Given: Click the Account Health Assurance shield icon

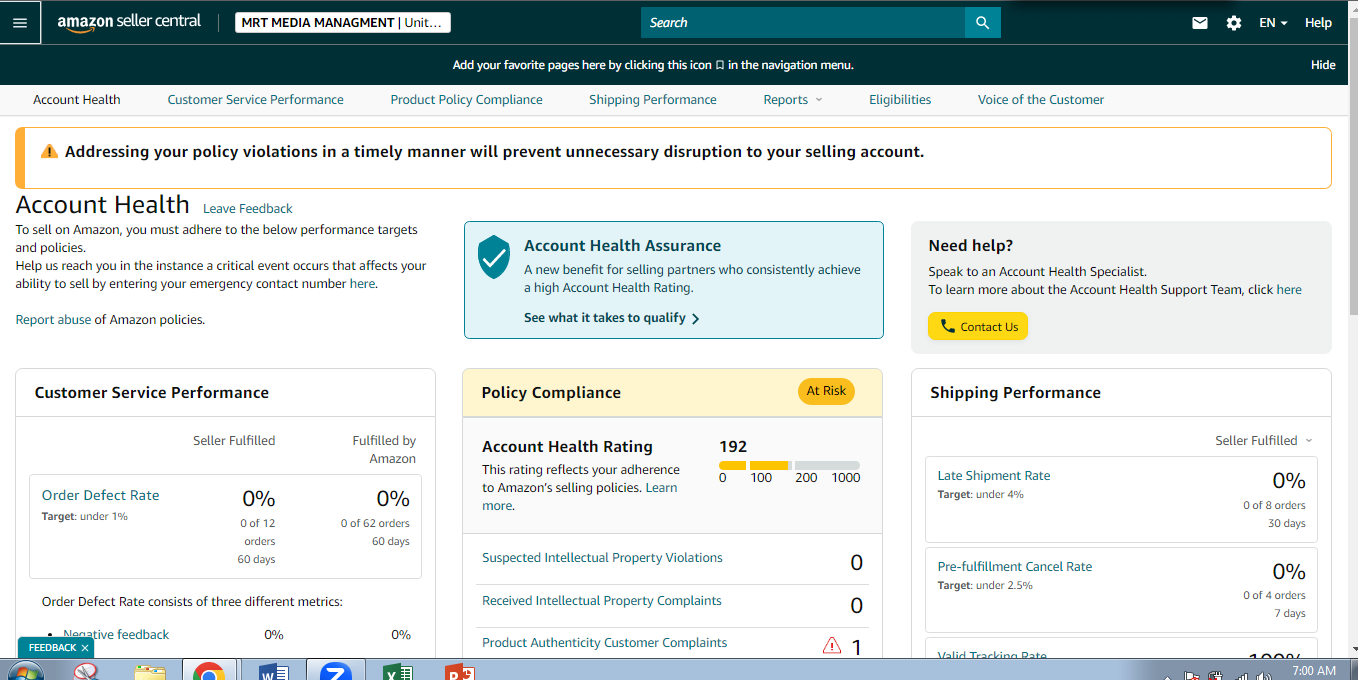Looking at the screenshot, I should (x=493, y=257).
